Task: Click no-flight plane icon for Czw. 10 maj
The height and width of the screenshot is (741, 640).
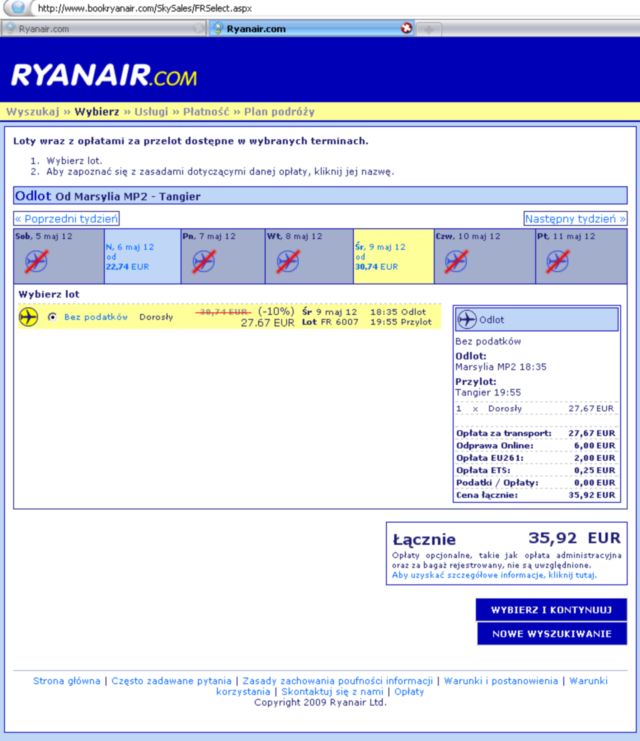Action: (456, 261)
